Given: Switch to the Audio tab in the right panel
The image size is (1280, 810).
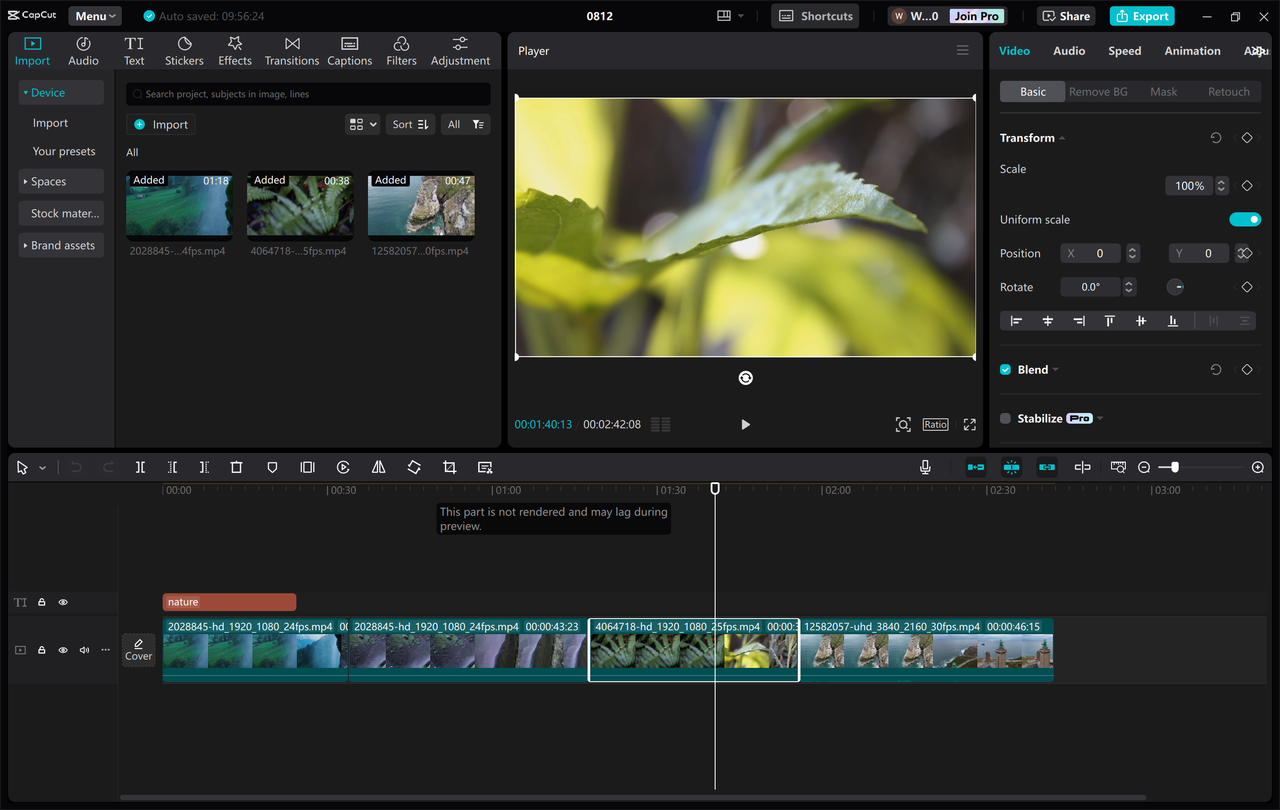Looking at the screenshot, I should (x=1069, y=50).
